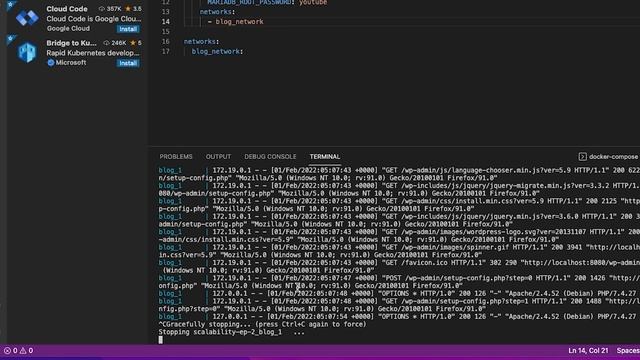The image size is (640, 360).
Task: Click the Spaces indentation setting
Action: pyautogui.click(x=628, y=351)
